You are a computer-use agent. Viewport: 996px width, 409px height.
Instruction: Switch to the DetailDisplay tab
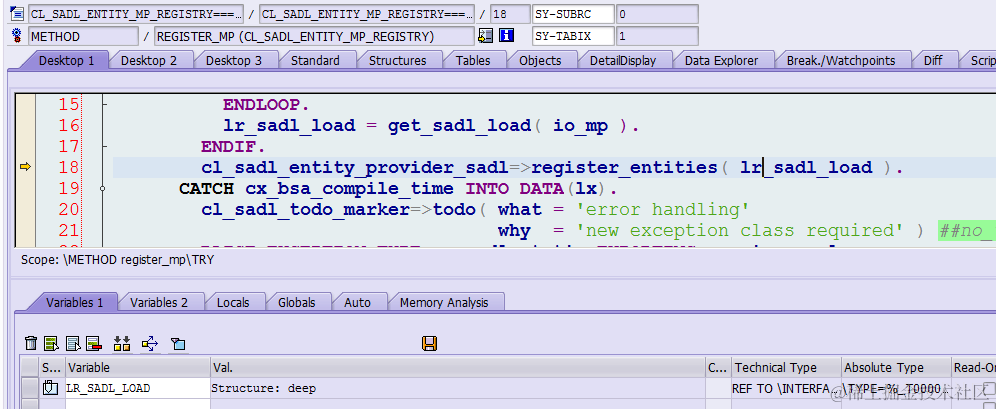pyautogui.click(x=622, y=60)
